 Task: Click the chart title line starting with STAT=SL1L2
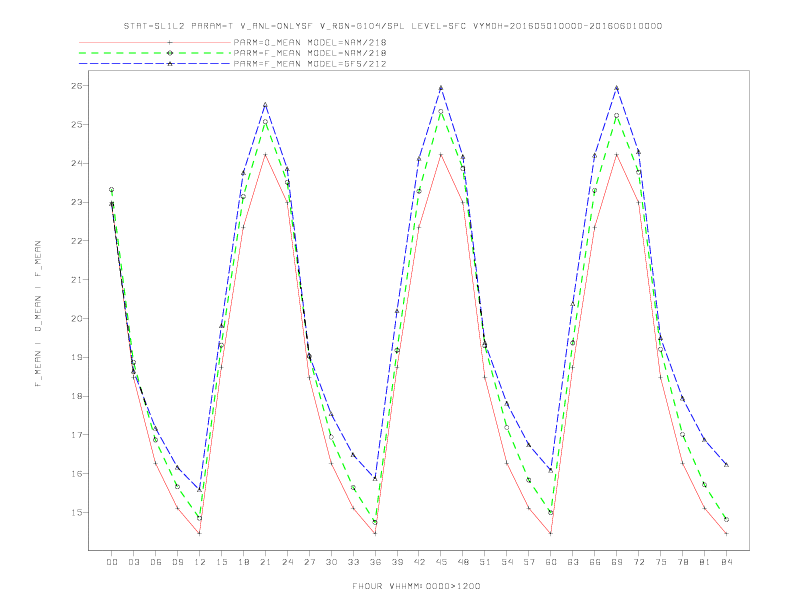point(392,26)
